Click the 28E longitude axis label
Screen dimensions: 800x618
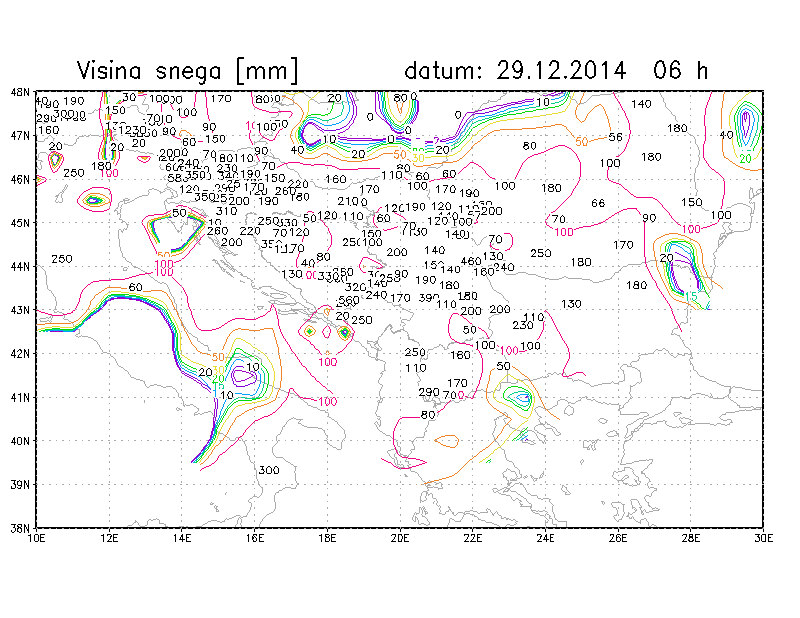click(691, 538)
